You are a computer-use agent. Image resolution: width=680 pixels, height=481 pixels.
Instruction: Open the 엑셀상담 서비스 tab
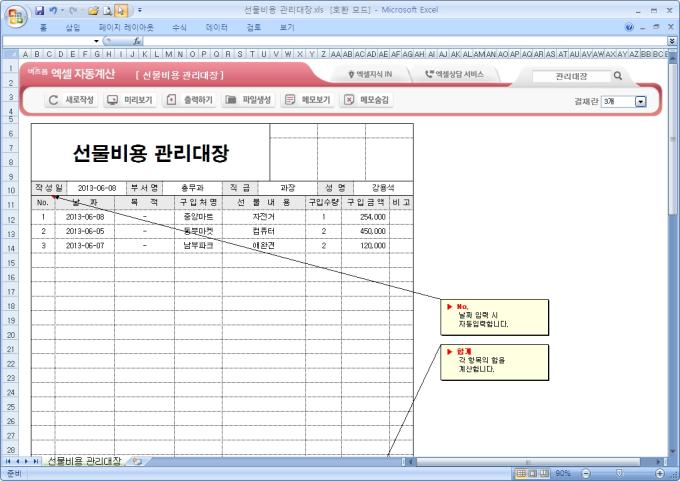click(454, 74)
